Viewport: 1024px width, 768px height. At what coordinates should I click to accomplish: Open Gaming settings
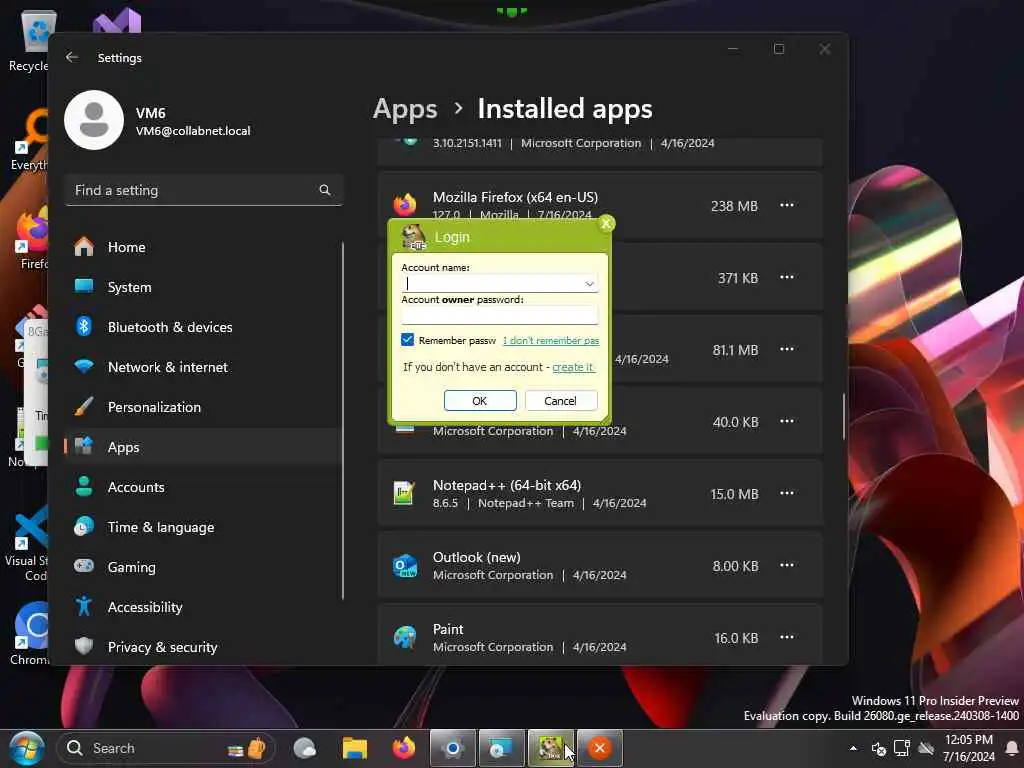(x=202, y=567)
